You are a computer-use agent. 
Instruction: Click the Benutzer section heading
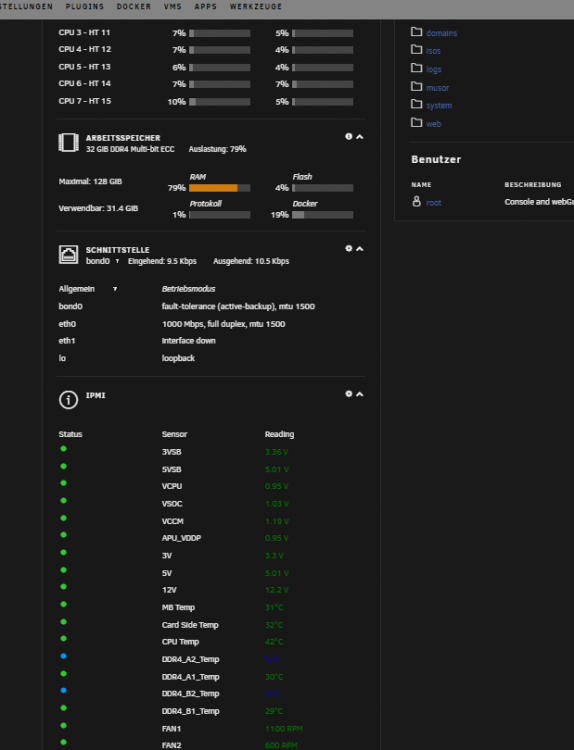click(x=436, y=160)
